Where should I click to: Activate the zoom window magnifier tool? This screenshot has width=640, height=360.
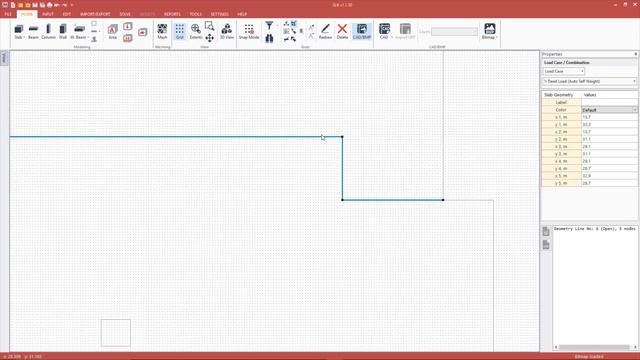[x=209, y=27]
